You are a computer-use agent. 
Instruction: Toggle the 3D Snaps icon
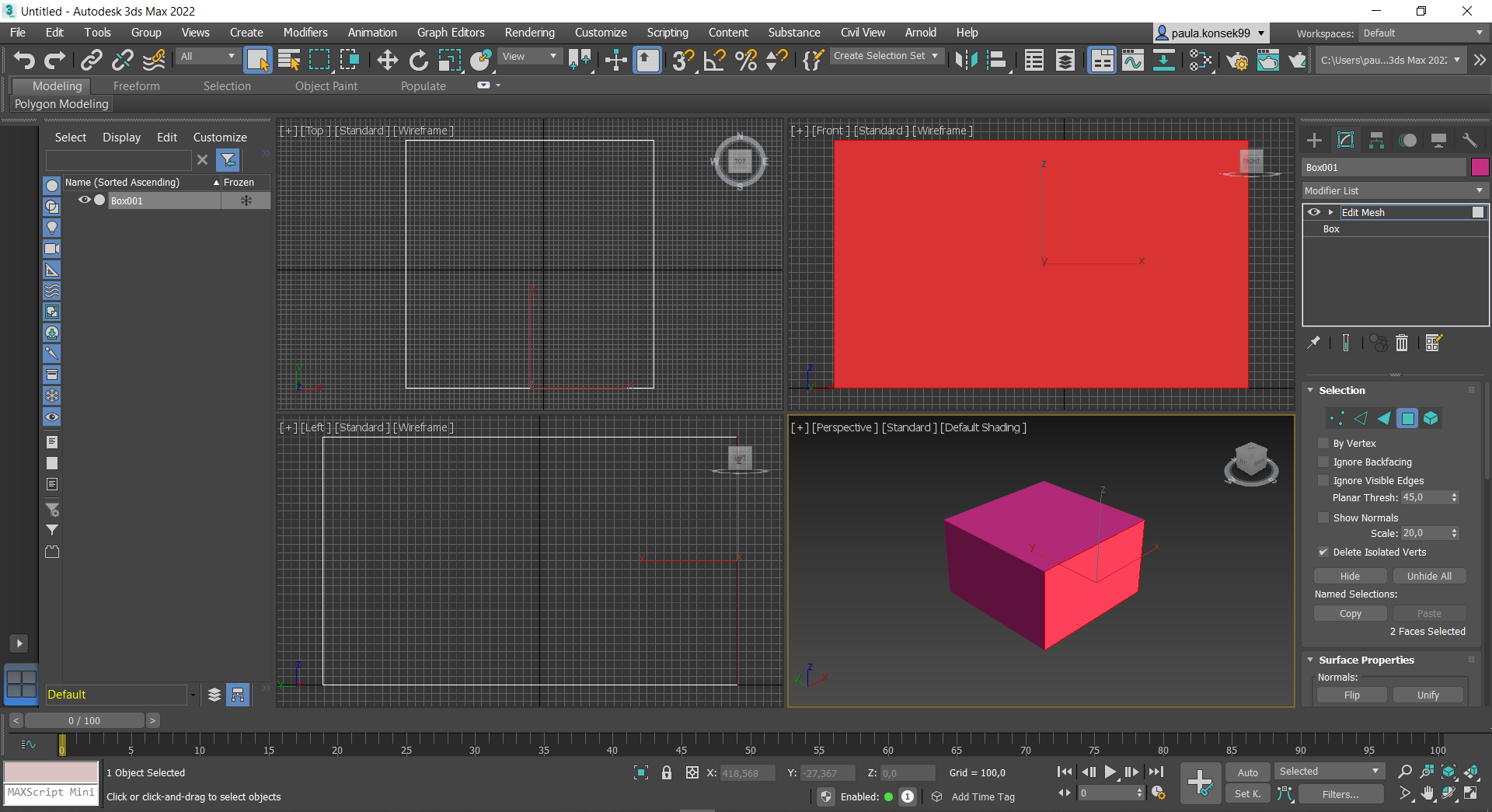click(683, 60)
